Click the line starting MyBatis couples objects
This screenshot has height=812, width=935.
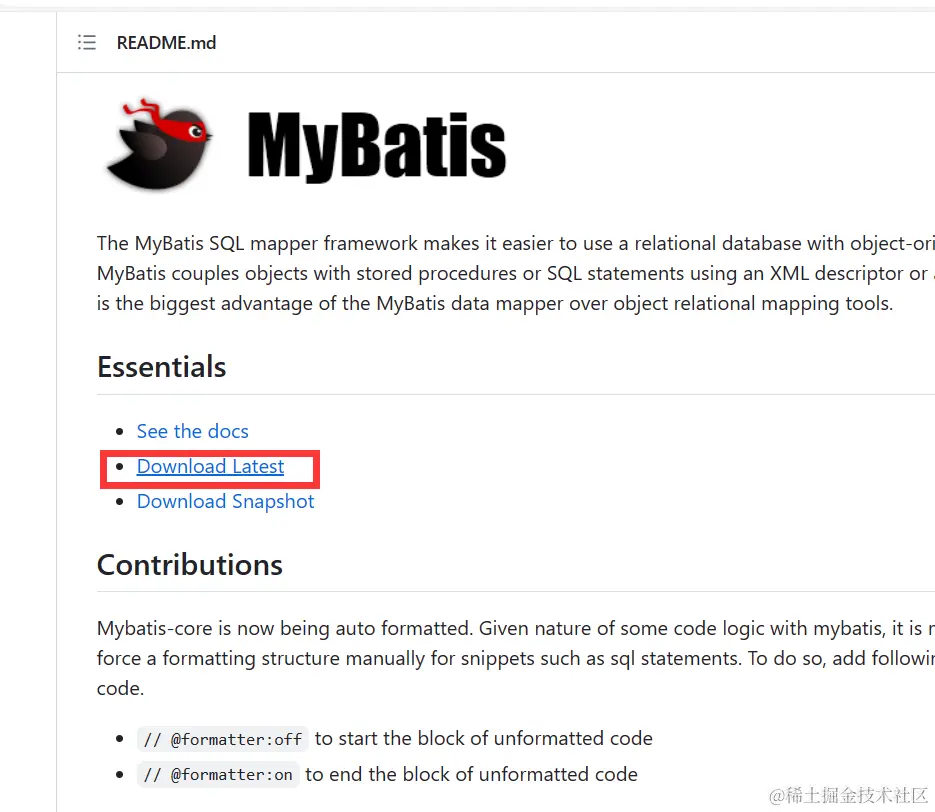coord(516,273)
